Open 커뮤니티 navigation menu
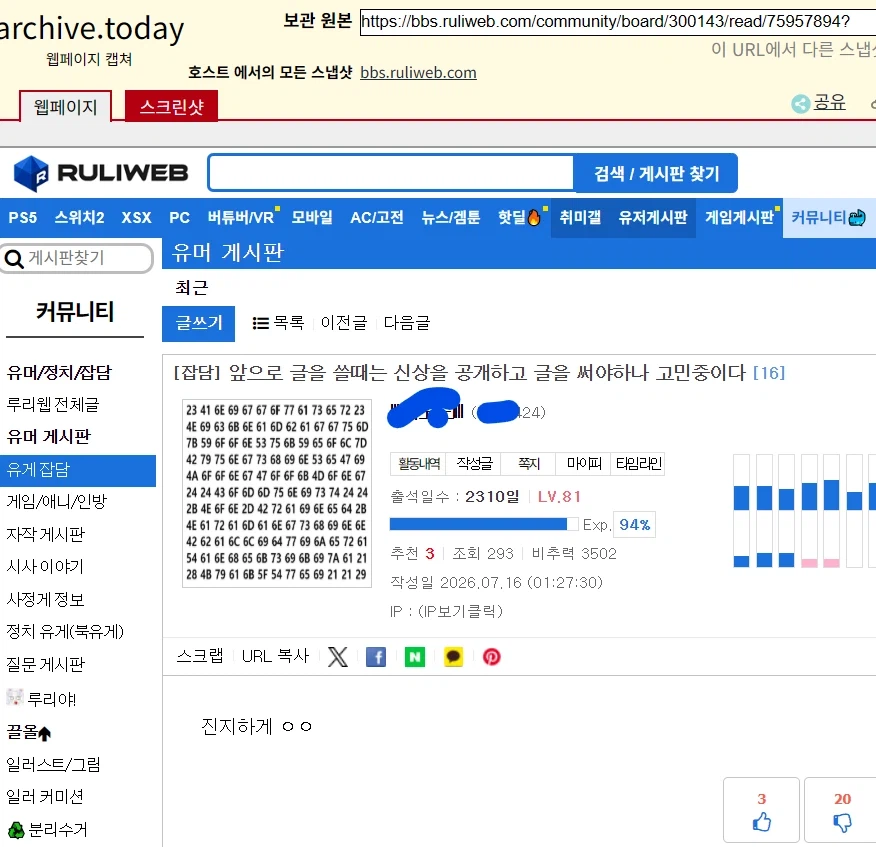876x847 pixels. point(829,217)
